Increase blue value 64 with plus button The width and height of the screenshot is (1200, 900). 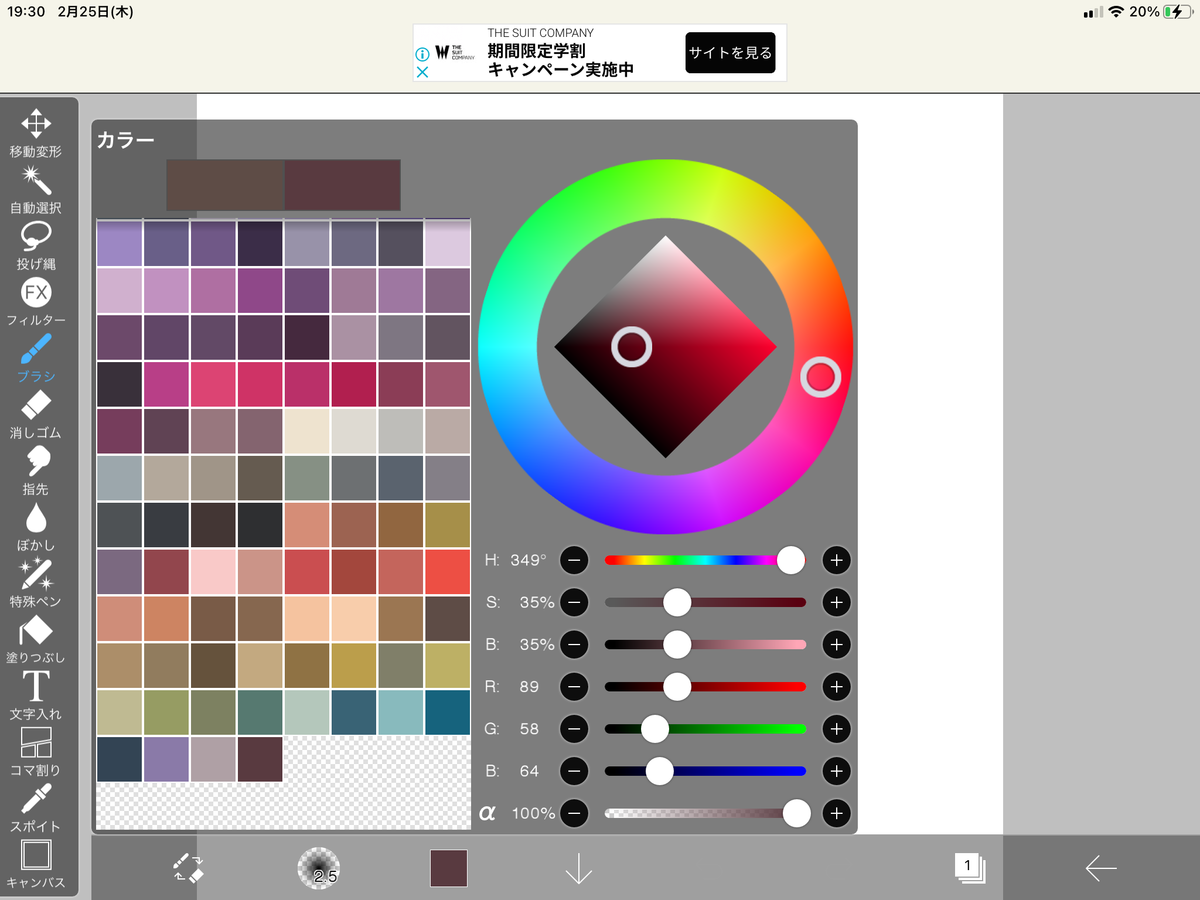(x=836, y=771)
